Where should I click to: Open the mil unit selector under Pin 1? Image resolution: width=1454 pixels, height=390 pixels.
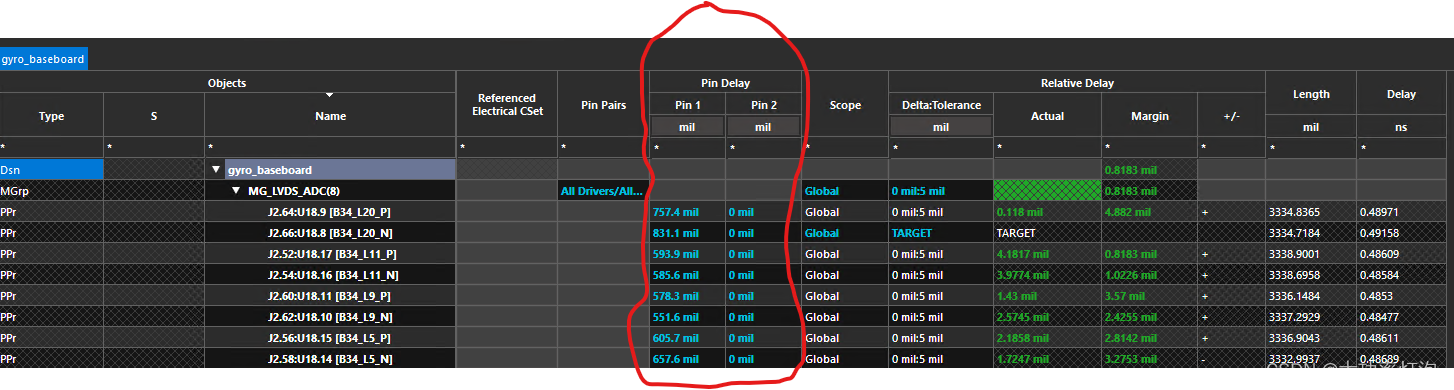(687, 127)
